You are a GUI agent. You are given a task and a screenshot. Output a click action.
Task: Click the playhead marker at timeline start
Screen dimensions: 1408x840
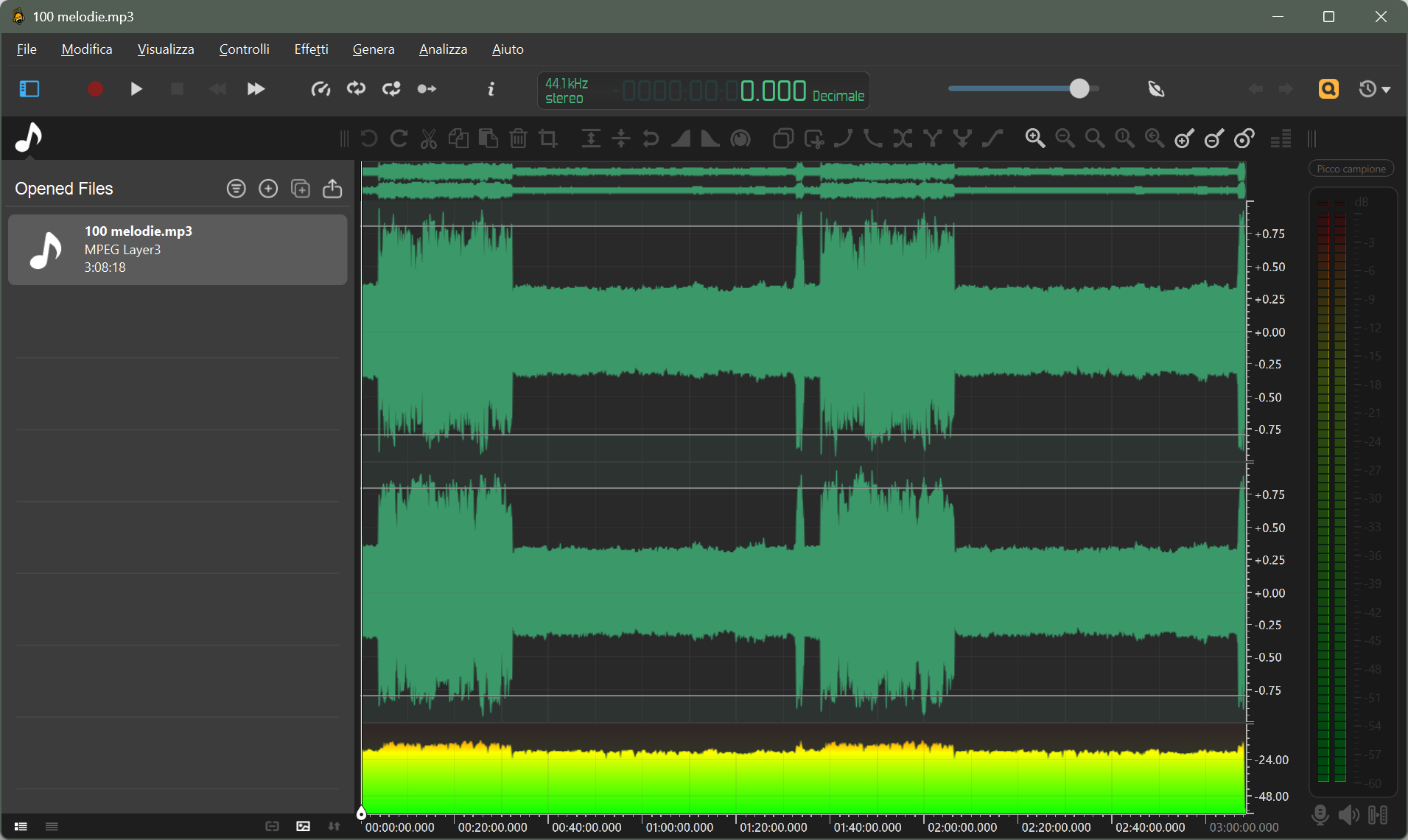pyautogui.click(x=361, y=813)
